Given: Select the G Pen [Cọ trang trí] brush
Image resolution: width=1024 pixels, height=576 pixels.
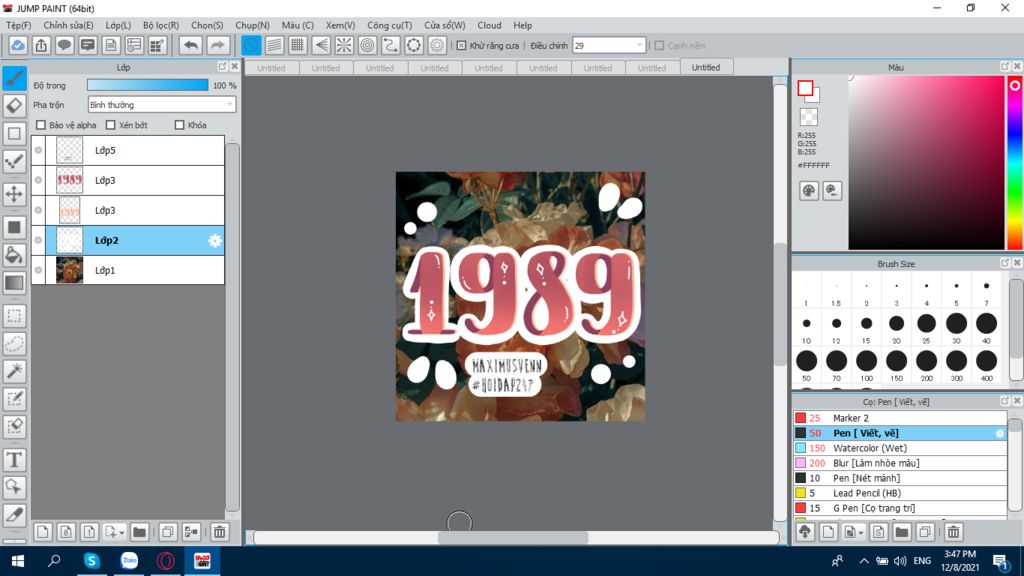Looking at the screenshot, I should [x=900, y=508].
